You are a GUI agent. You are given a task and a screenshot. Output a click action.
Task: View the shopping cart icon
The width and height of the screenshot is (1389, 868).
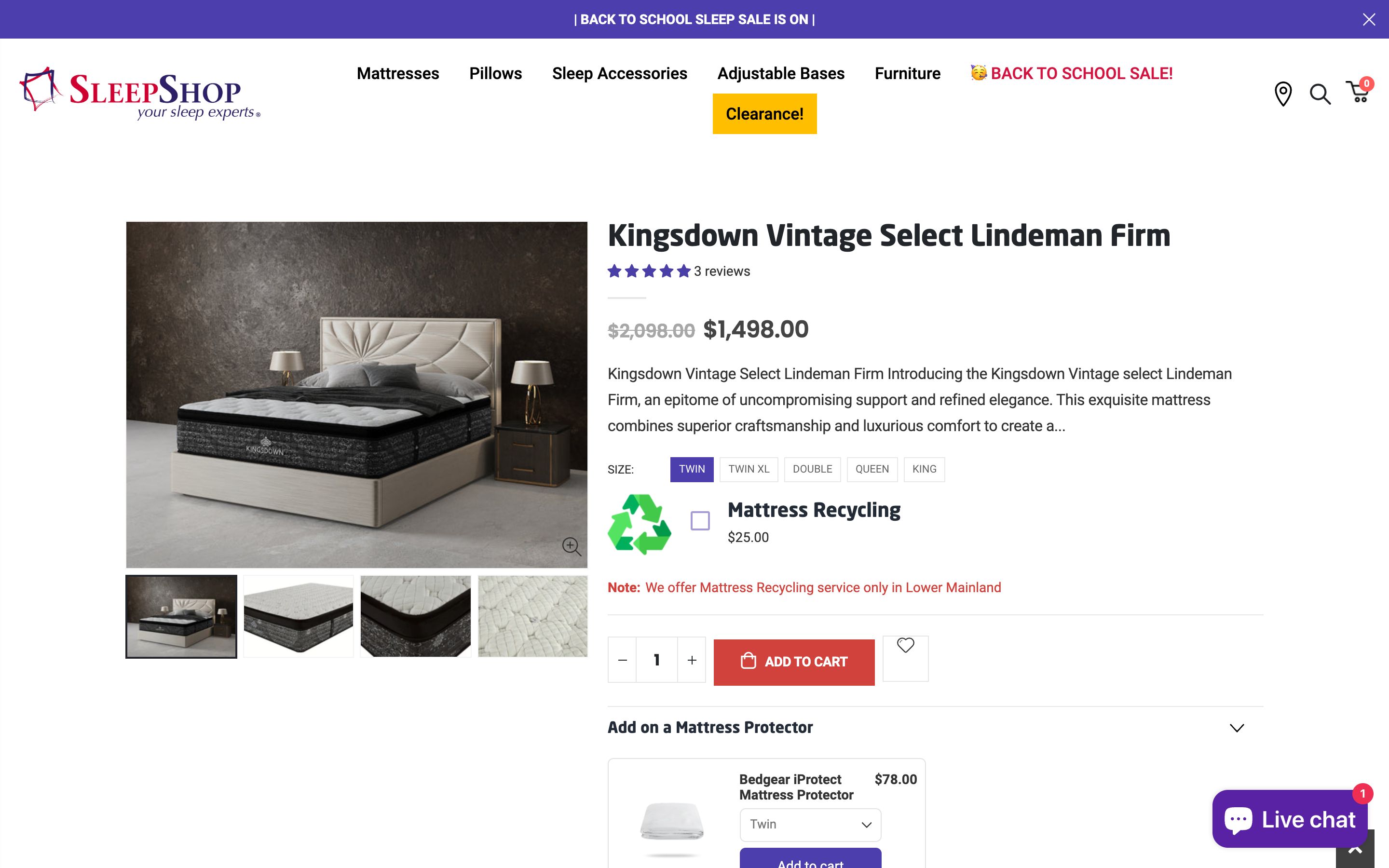(x=1358, y=95)
